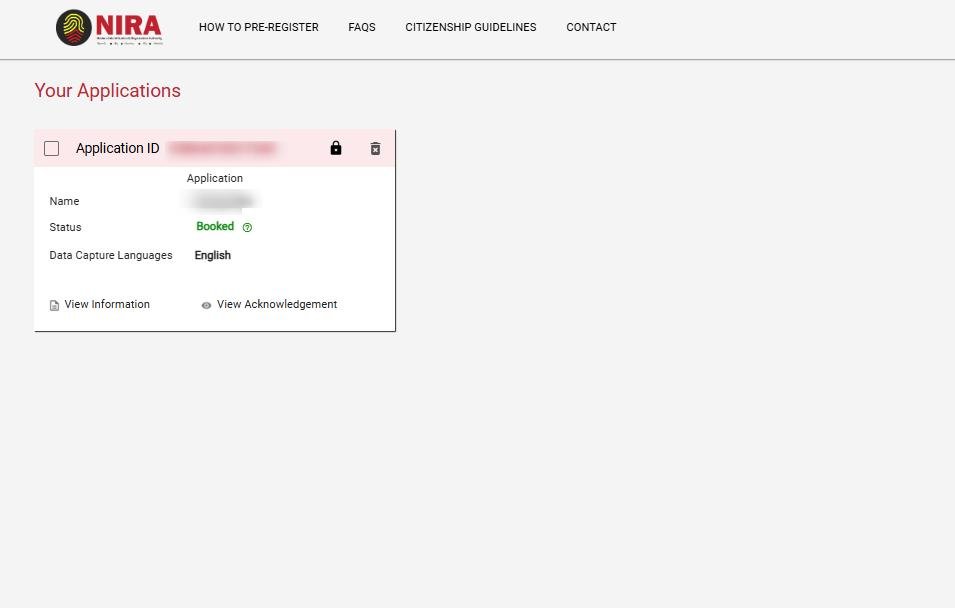Open the View Information link
Viewport: 955px width, 608px height.
(x=107, y=304)
